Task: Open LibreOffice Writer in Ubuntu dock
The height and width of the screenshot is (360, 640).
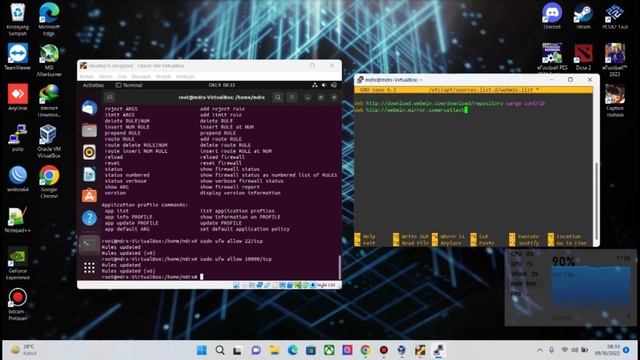Action: click(89, 174)
